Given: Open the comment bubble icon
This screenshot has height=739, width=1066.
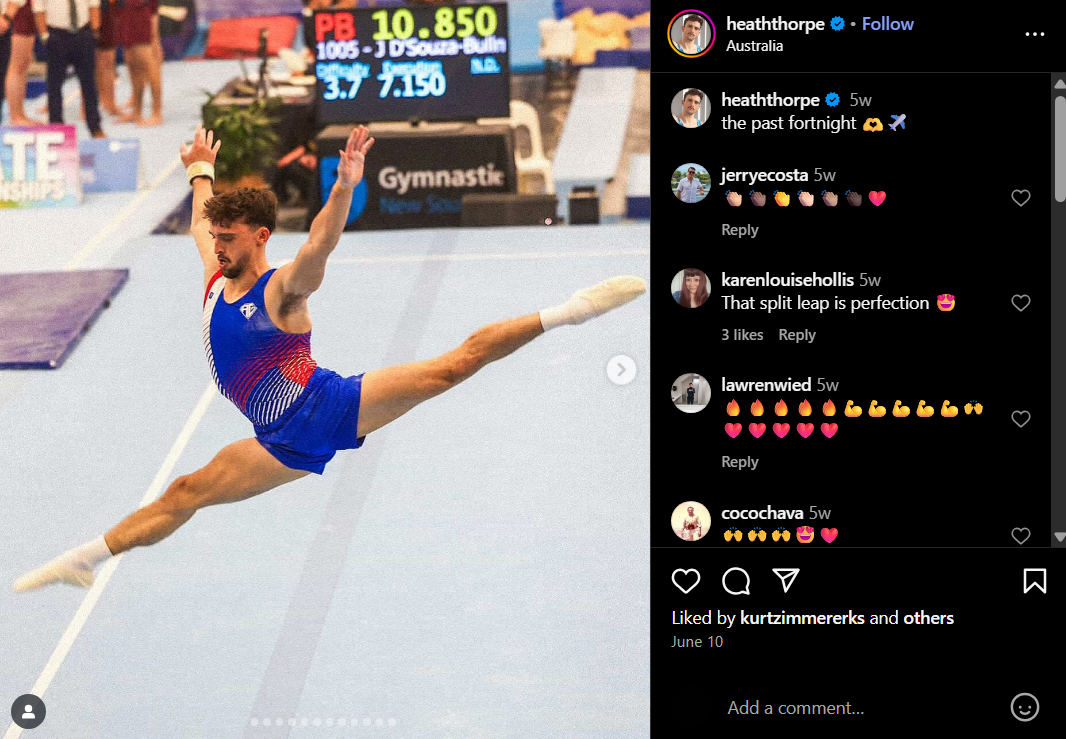Looking at the screenshot, I should 736,581.
